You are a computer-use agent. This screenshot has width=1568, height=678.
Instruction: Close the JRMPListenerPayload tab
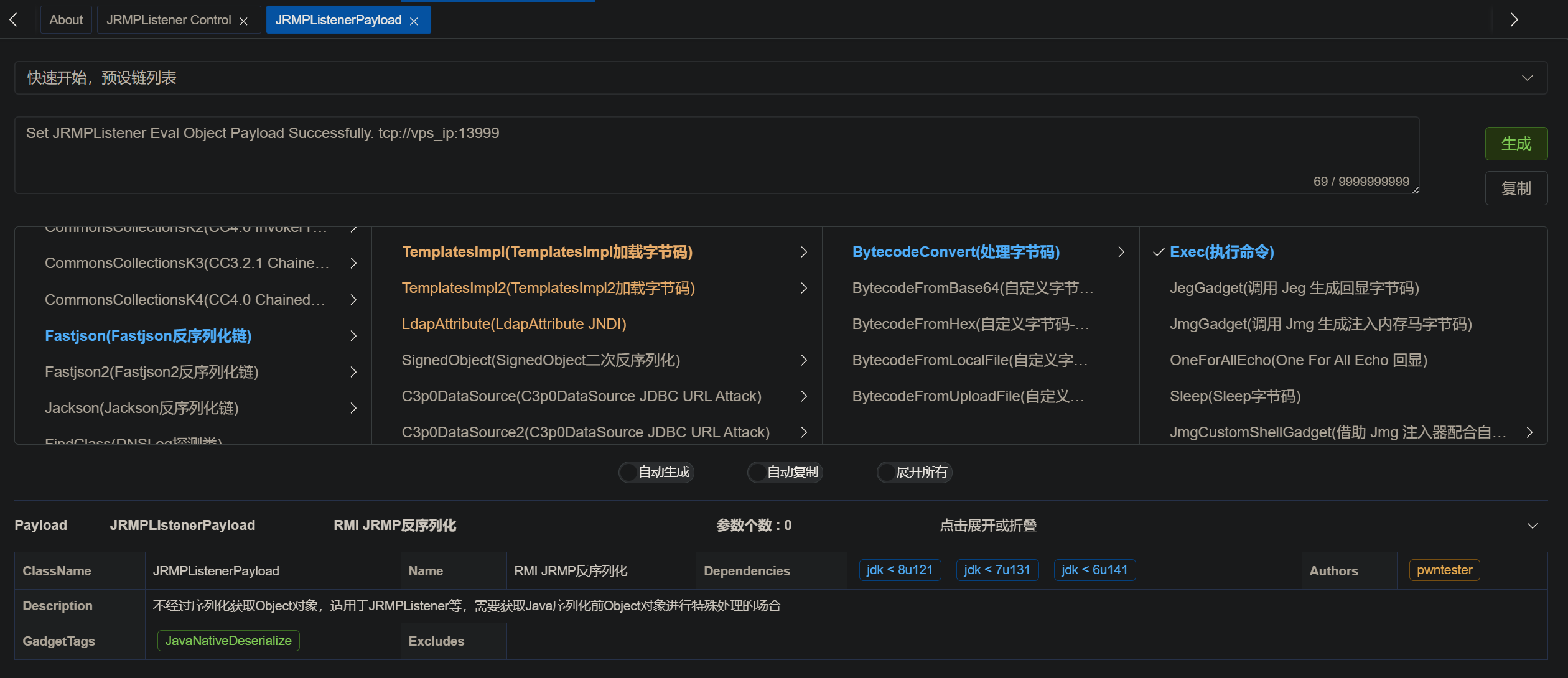(x=414, y=21)
